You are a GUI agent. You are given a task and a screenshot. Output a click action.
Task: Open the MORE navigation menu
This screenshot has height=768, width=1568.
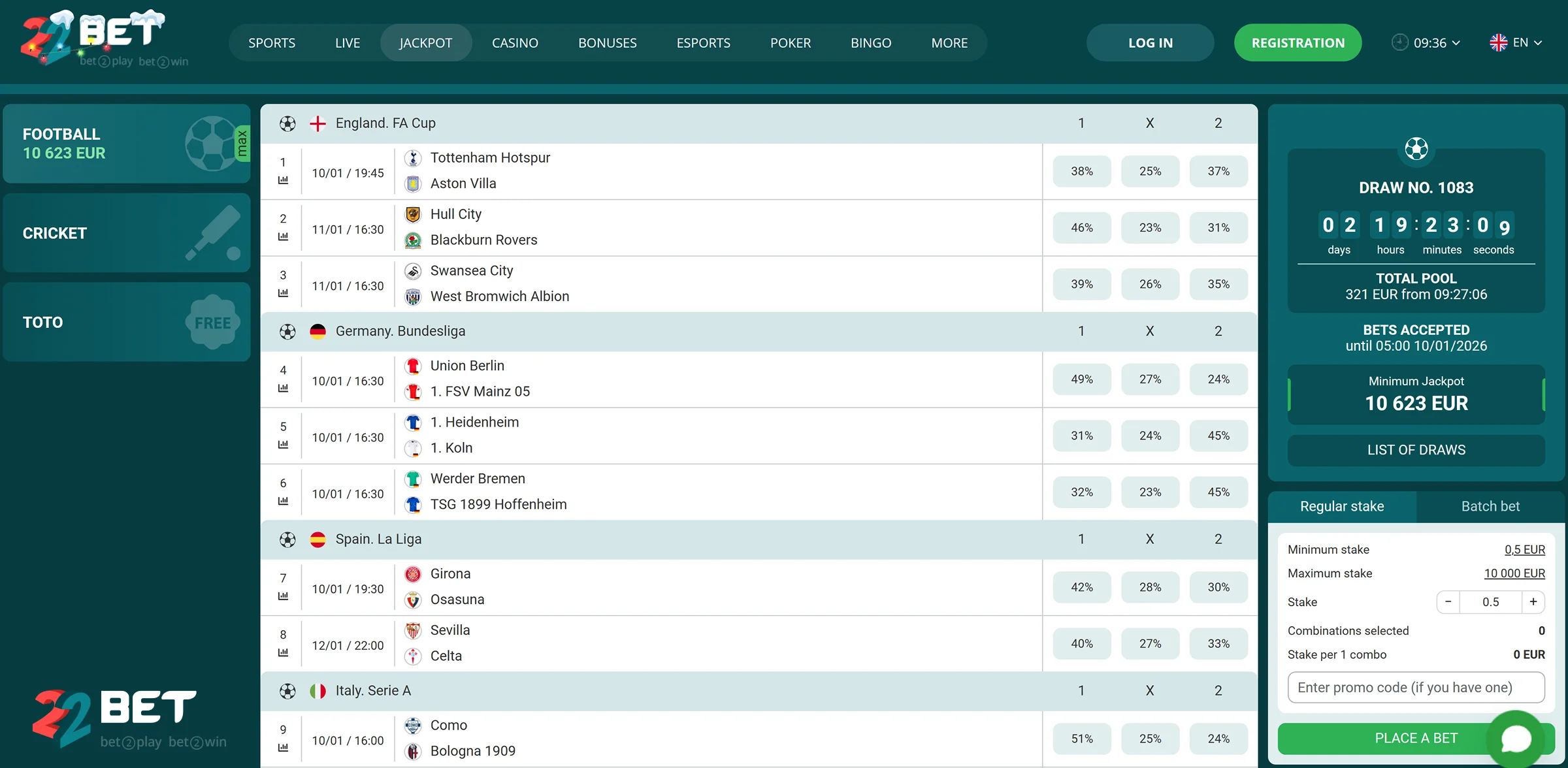(949, 42)
